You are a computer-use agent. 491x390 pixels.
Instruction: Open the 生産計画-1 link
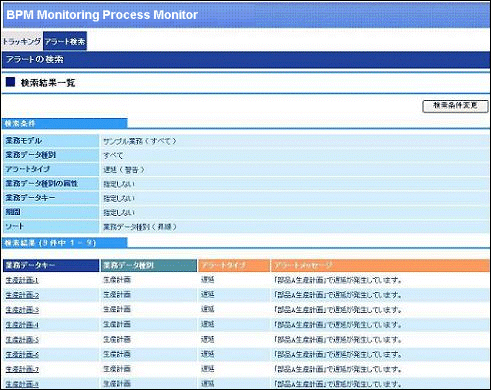click(x=22, y=280)
